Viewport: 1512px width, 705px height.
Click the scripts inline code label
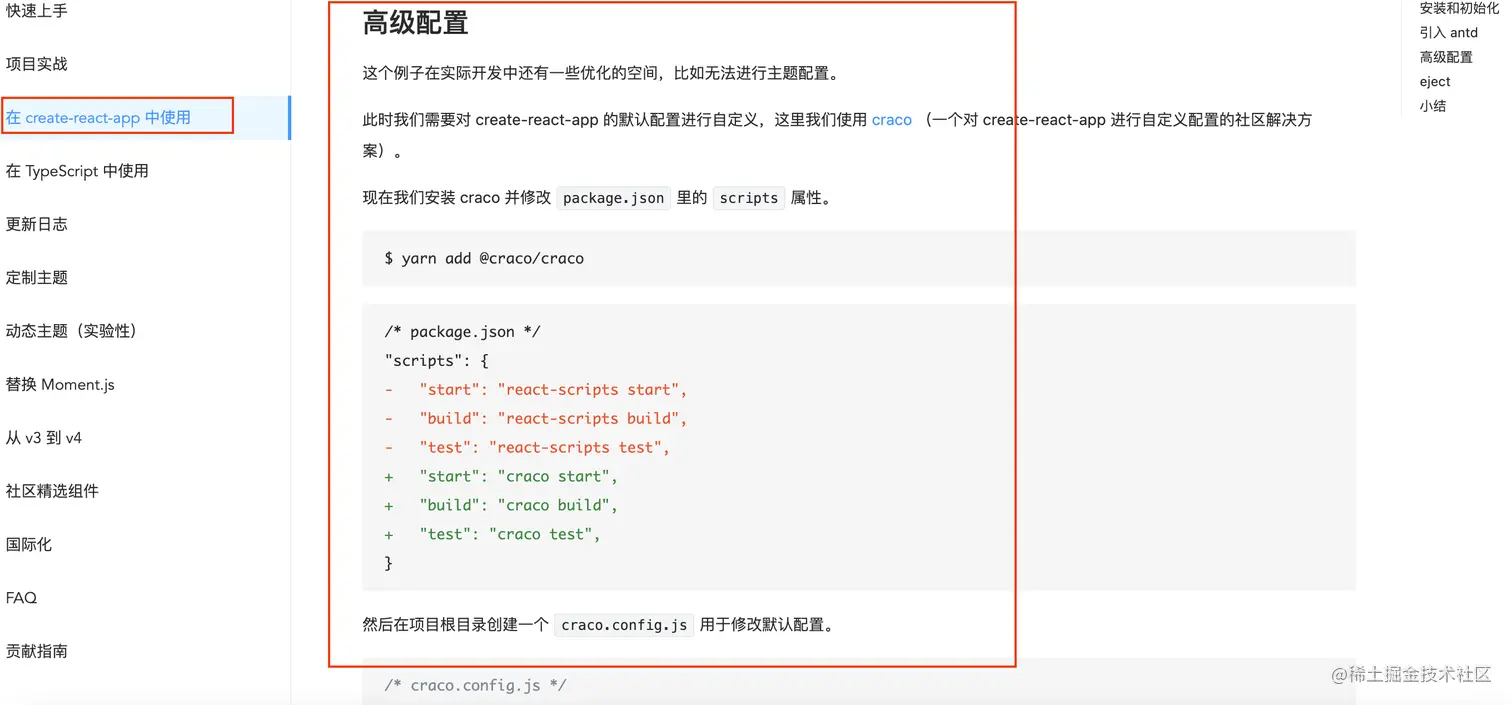[x=748, y=198]
